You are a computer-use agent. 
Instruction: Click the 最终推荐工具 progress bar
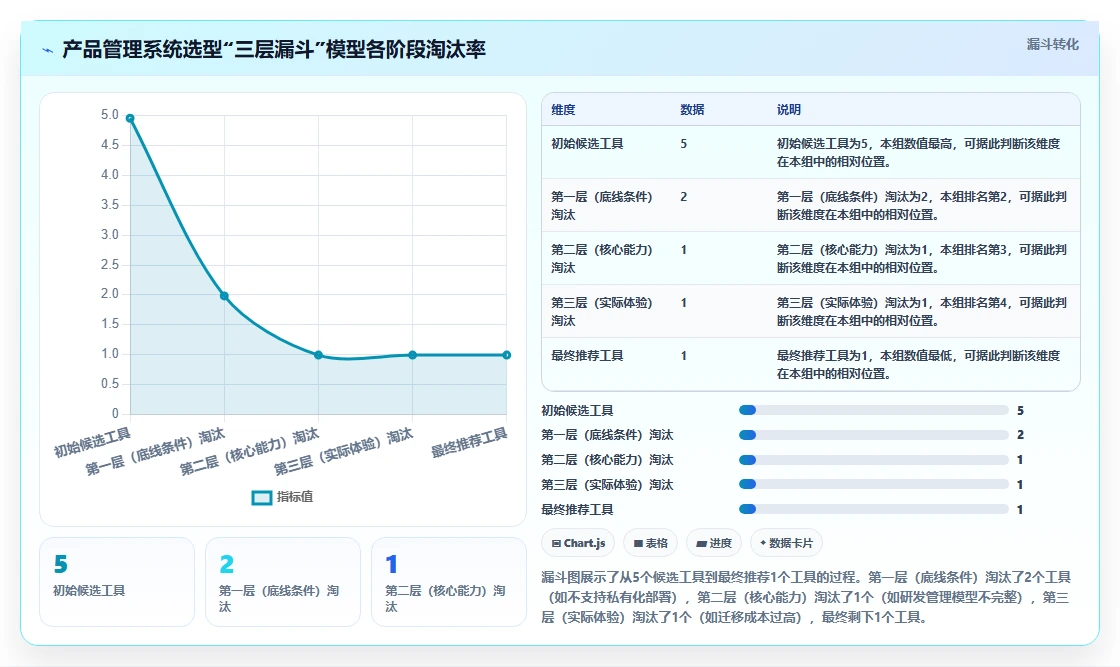point(874,509)
